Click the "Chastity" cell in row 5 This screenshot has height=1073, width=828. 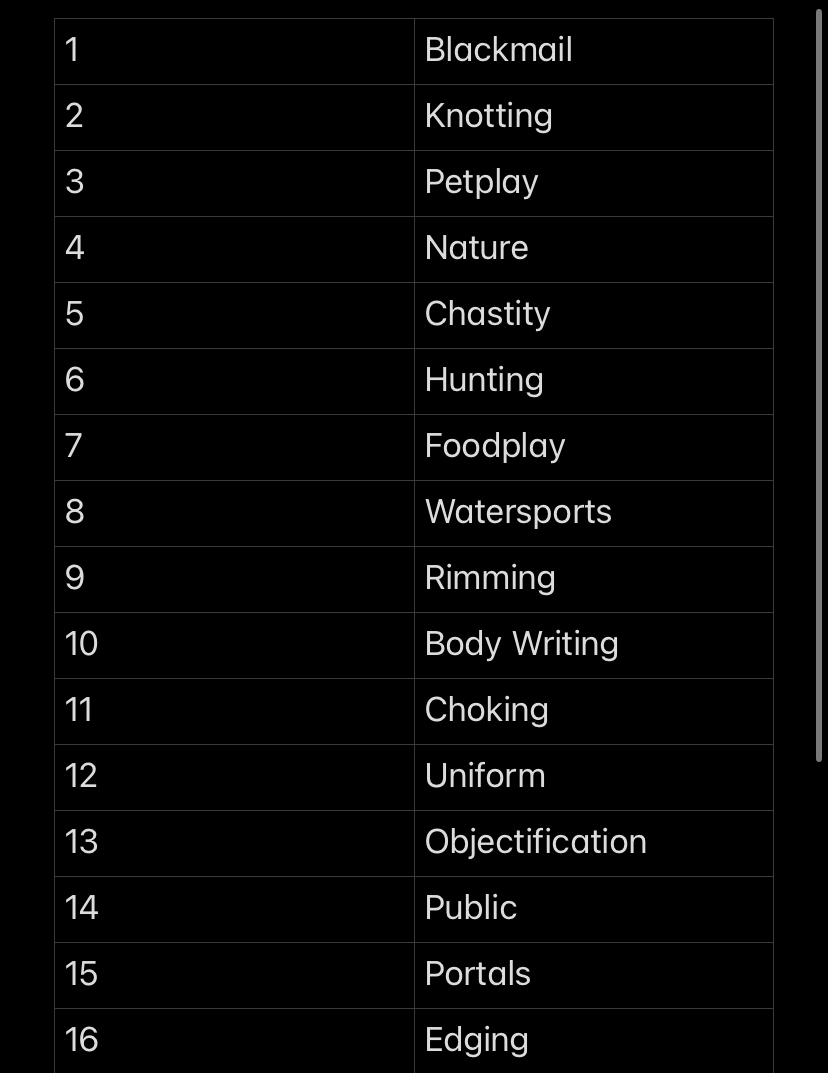tap(487, 314)
